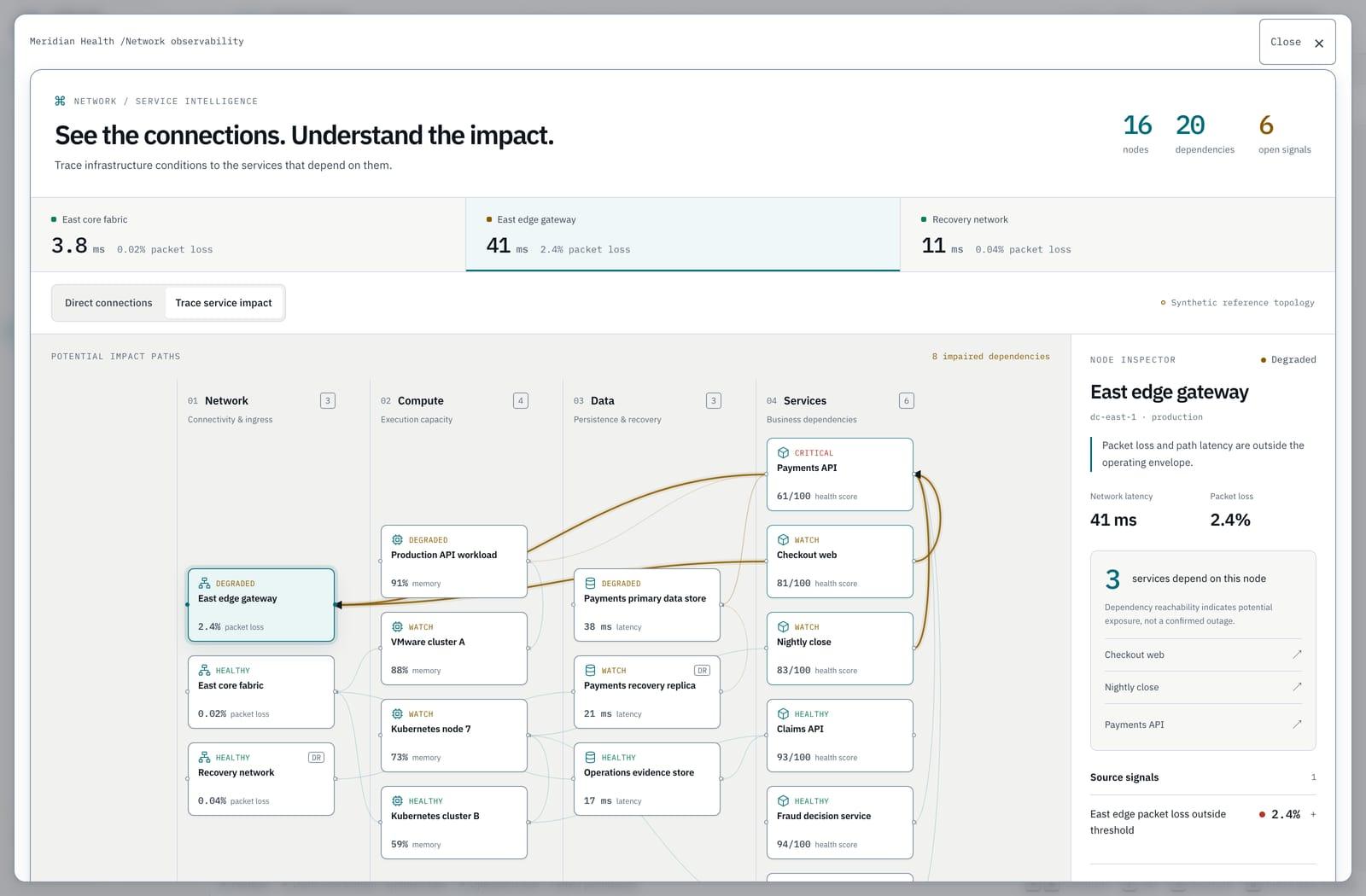1366x896 pixels.
Task: Click the Data column count badge 3
Action: [714, 400]
